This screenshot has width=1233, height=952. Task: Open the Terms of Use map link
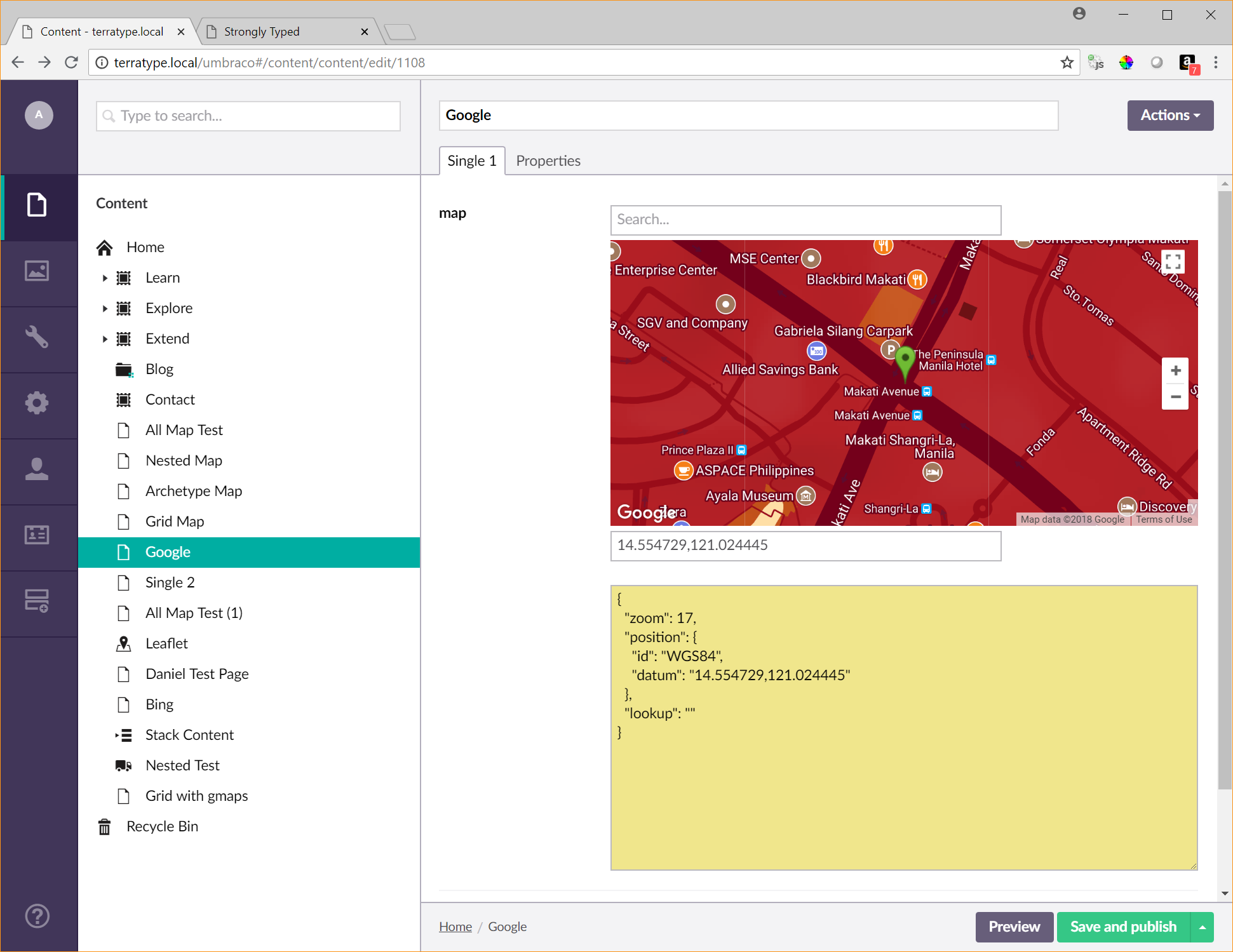1164,520
